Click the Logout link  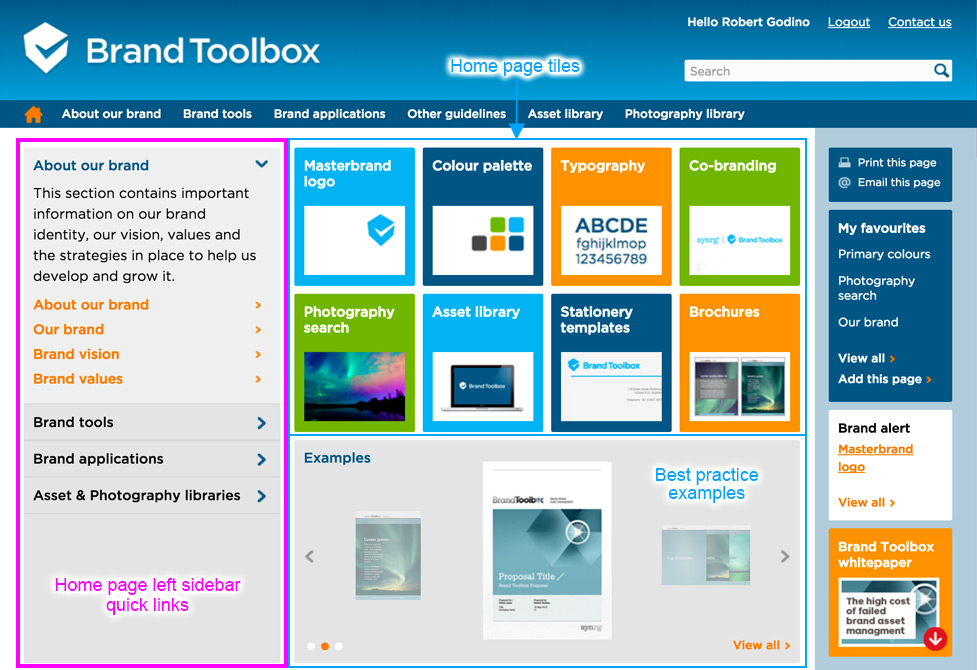point(849,22)
